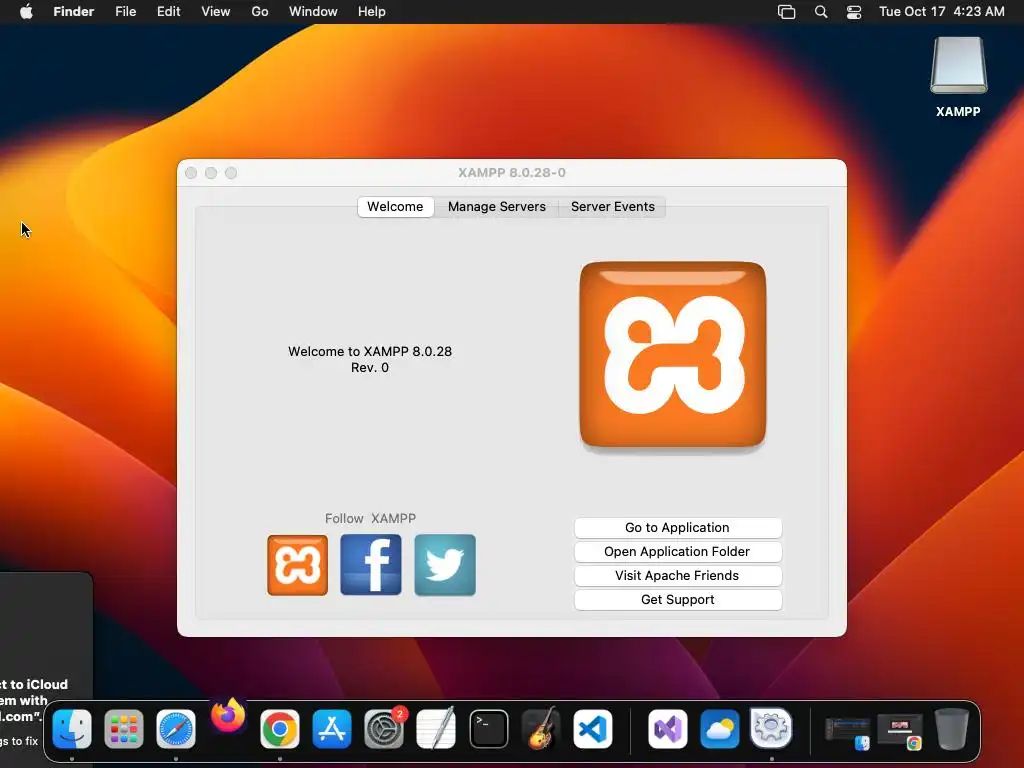
Task: Open Visual Studio Code from the Dock
Action: click(x=593, y=729)
